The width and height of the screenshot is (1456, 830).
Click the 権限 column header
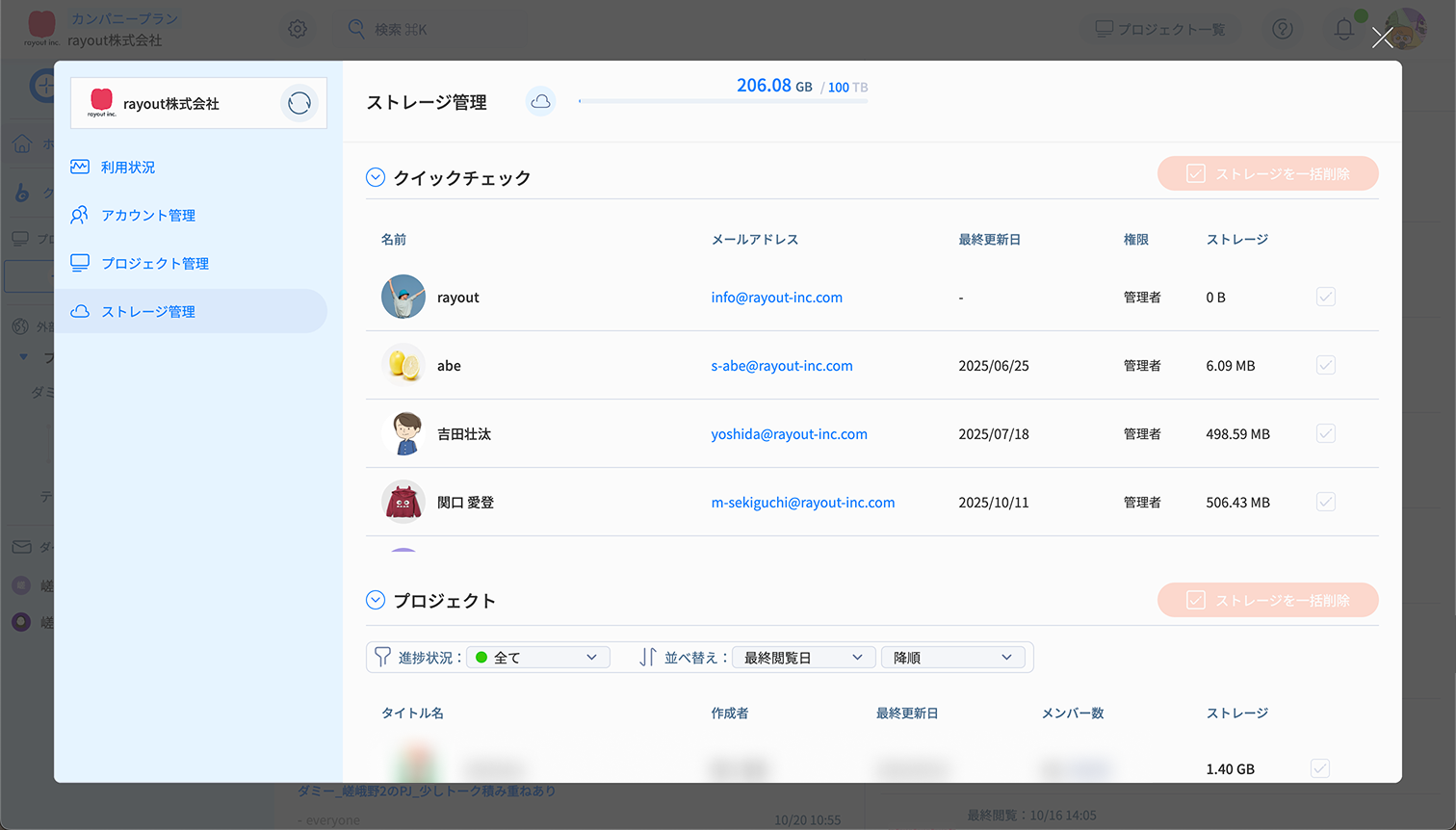click(x=1136, y=240)
